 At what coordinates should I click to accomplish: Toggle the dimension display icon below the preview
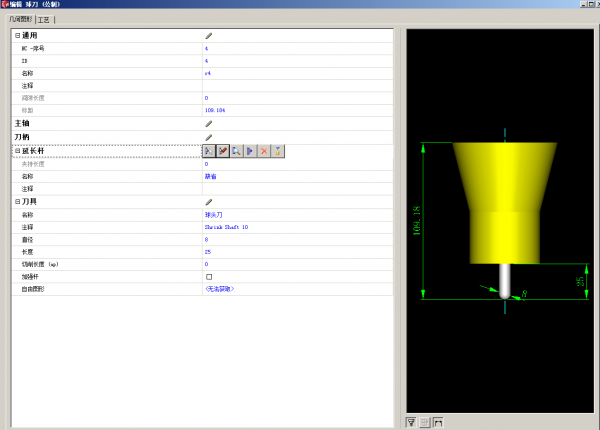tap(438, 422)
